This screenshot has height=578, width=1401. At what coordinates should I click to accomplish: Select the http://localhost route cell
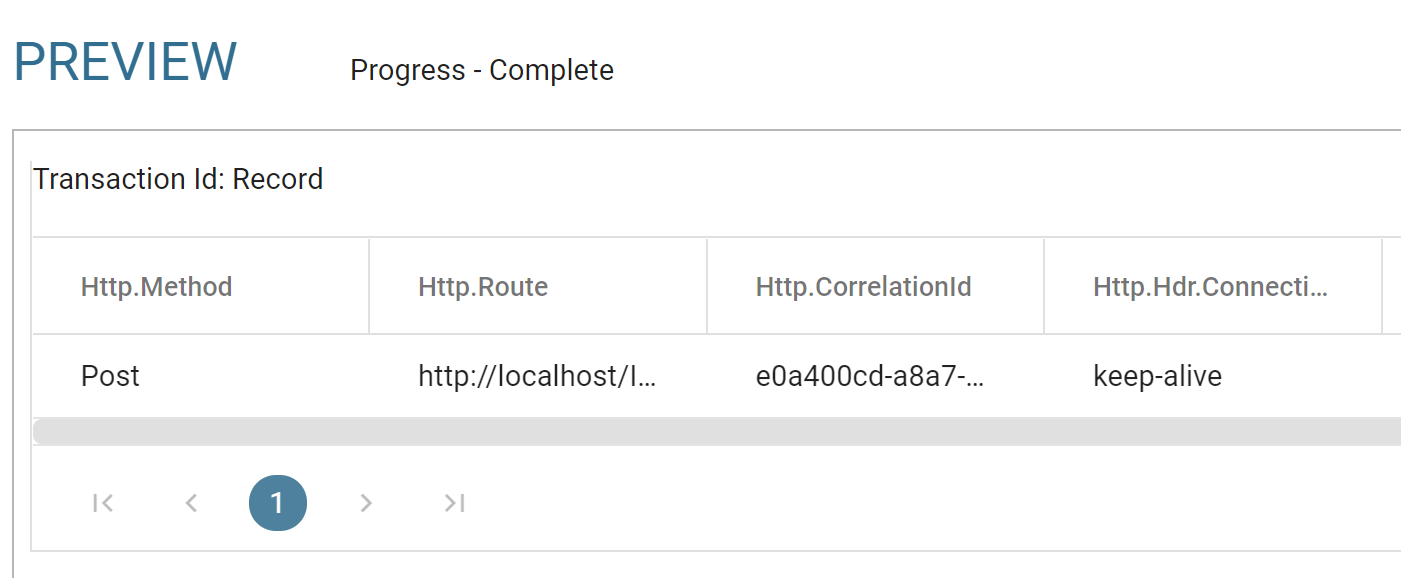coord(537,377)
